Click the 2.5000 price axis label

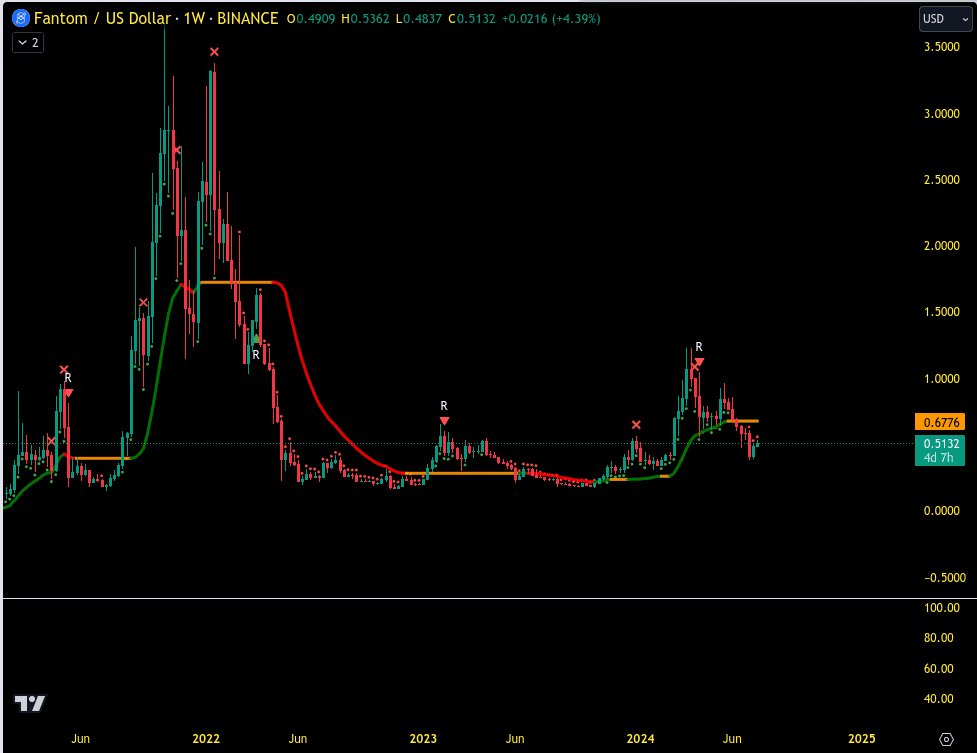tap(941, 180)
